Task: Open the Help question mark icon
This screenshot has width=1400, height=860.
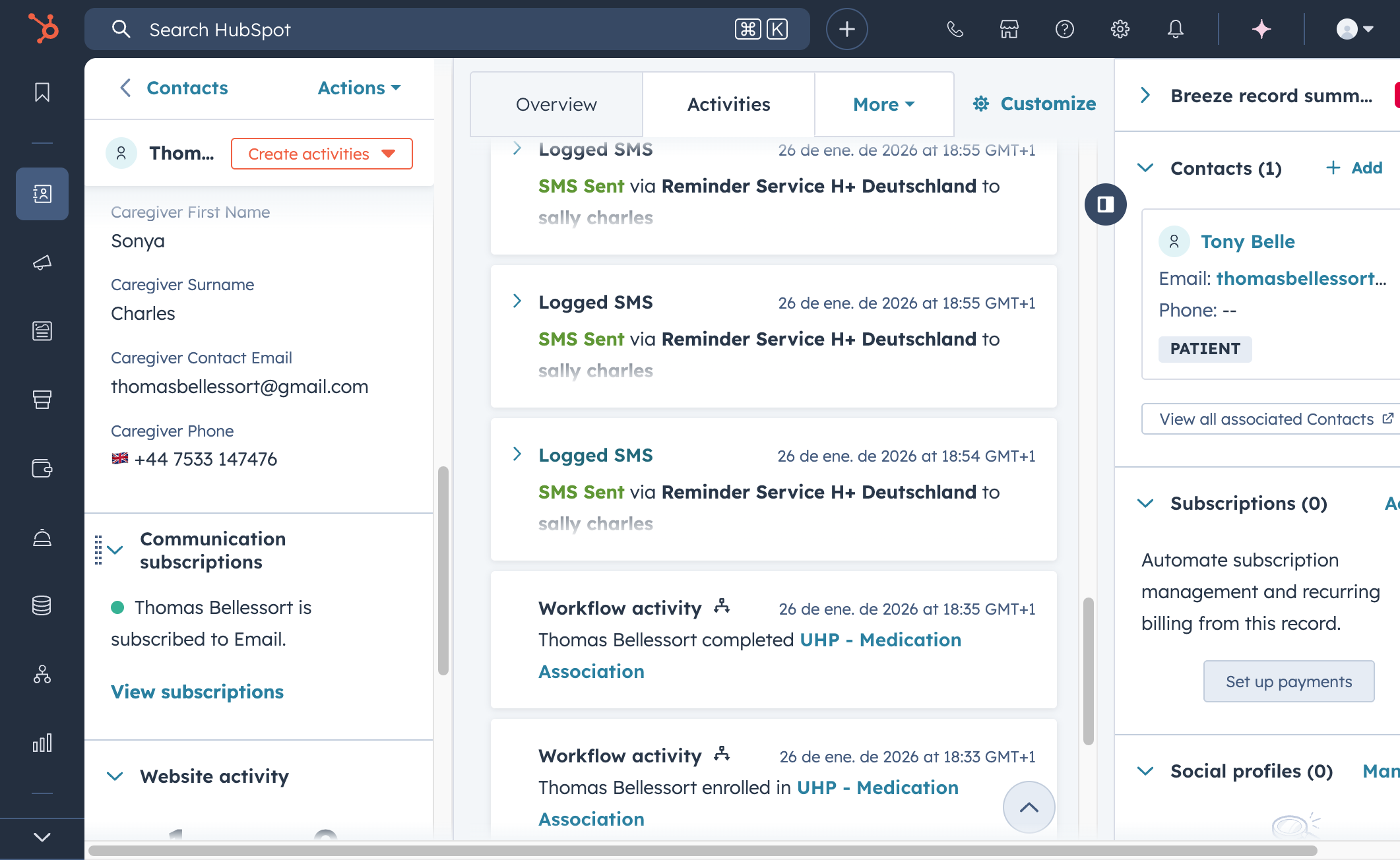Action: (1065, 29)
